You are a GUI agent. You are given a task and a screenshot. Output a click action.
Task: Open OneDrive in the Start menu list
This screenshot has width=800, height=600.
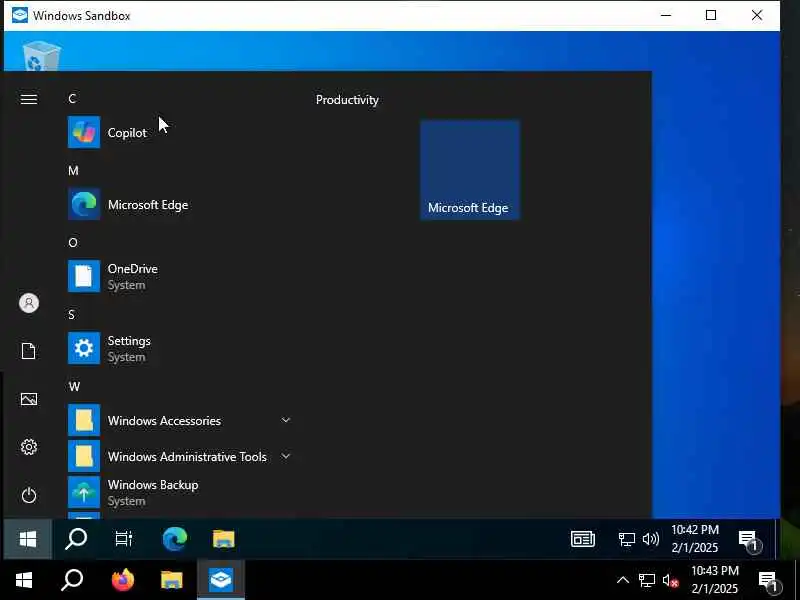[181, 277]
